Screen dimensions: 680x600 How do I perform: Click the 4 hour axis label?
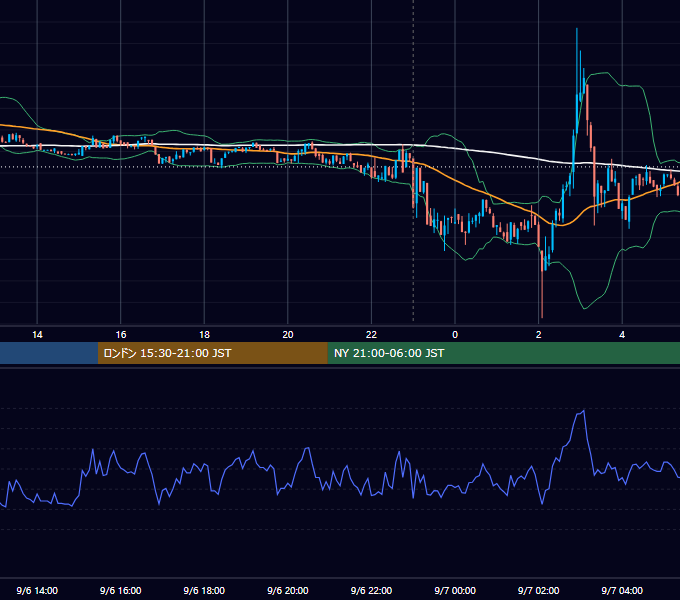tap(622, 335)
